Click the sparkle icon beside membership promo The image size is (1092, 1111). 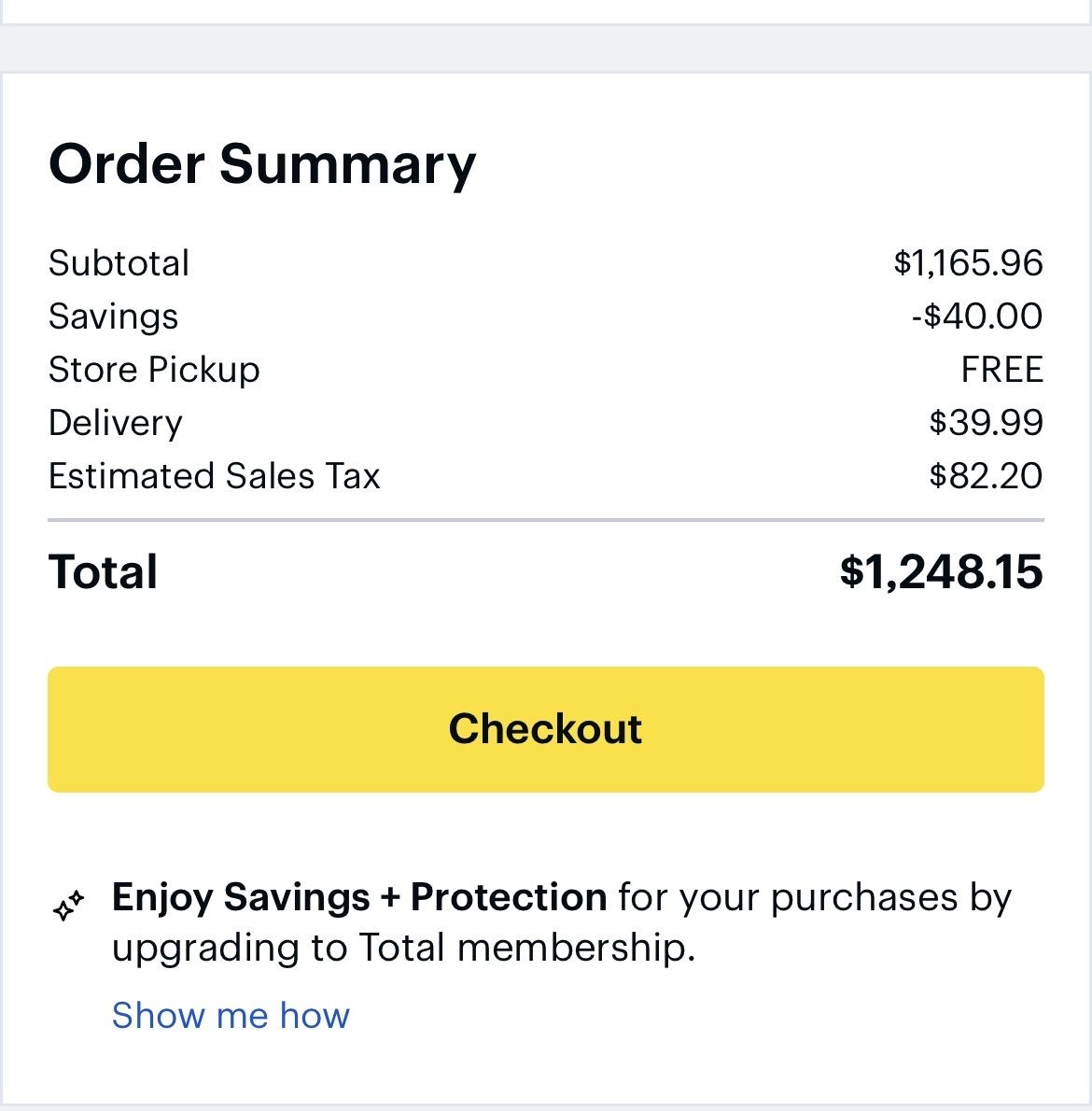click(x=68, y=905)
